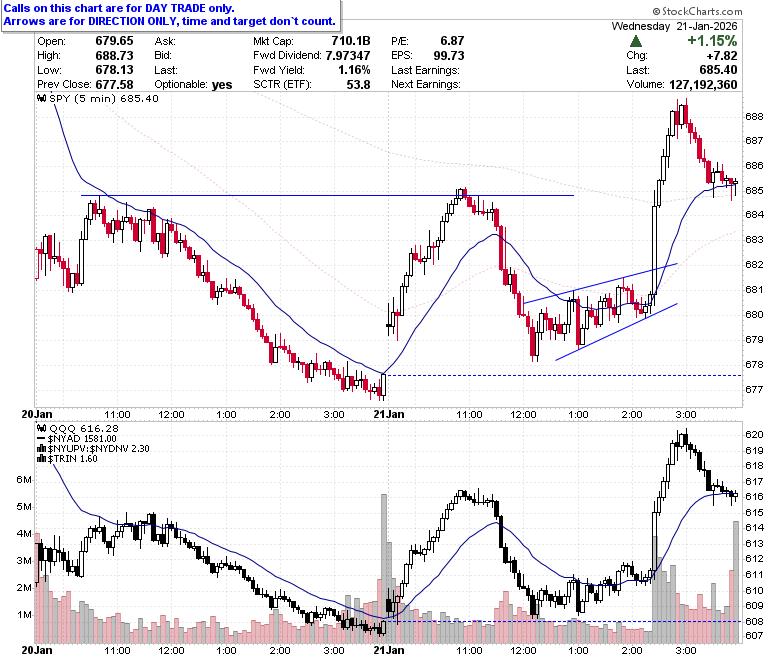Click the candlestick icon beside SPY label
The width and height of the screenshot is (780, 659).
(42, 98)
